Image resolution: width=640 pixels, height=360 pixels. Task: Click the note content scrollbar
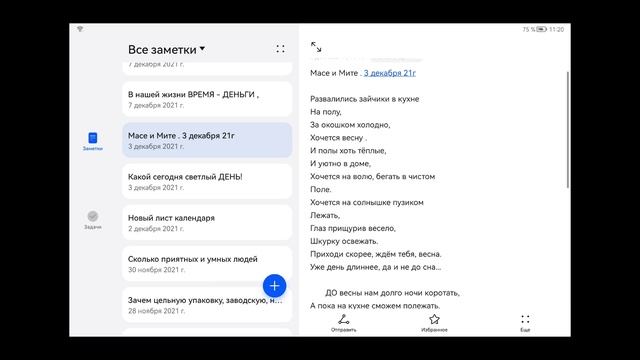[x=568, y=130]
